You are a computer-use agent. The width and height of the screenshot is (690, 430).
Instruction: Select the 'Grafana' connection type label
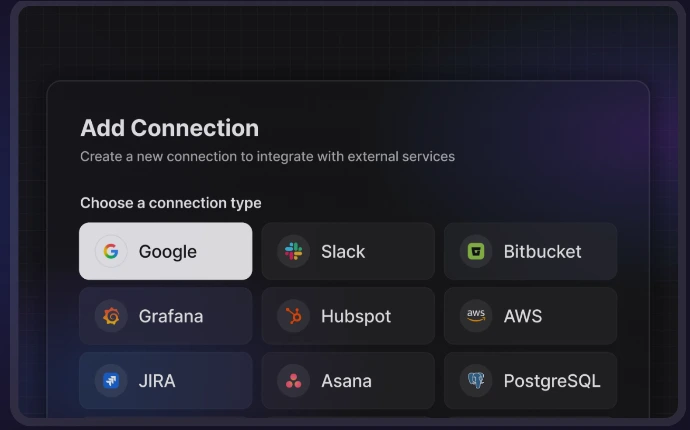tap(171, 316)
